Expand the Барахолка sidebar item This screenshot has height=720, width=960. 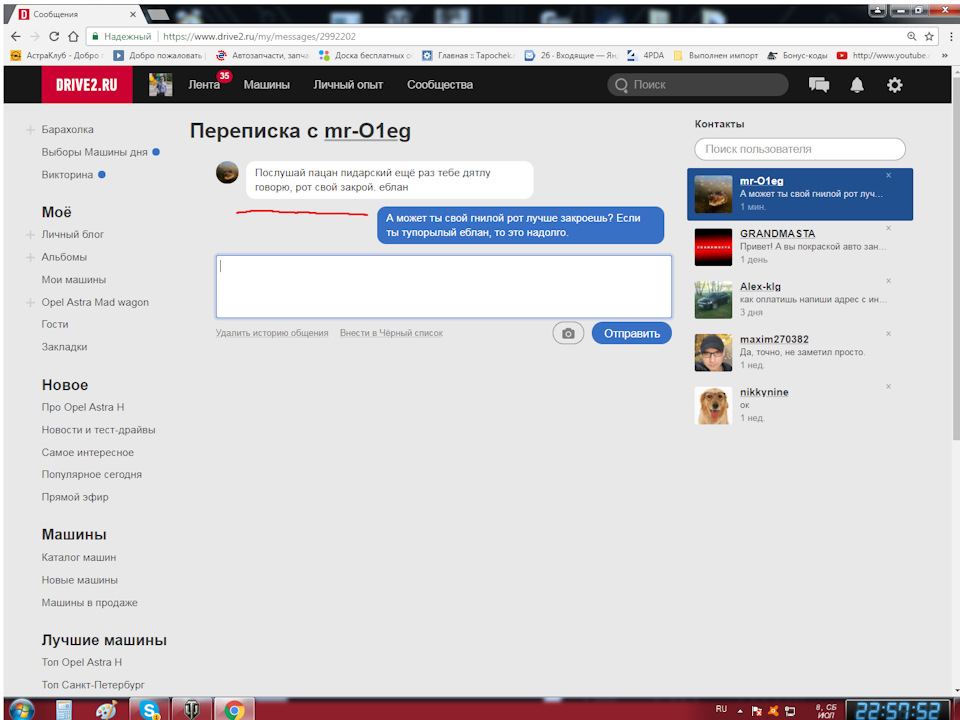click(31, 130)
